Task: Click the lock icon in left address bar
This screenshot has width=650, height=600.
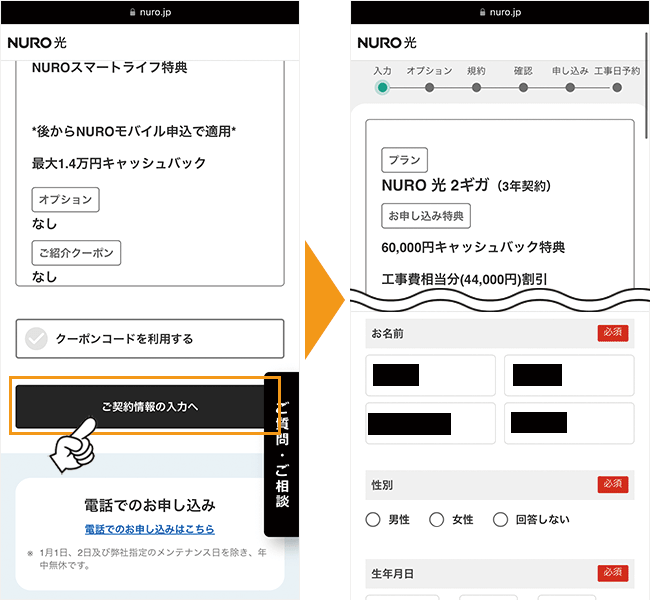Action: [133, 12]
